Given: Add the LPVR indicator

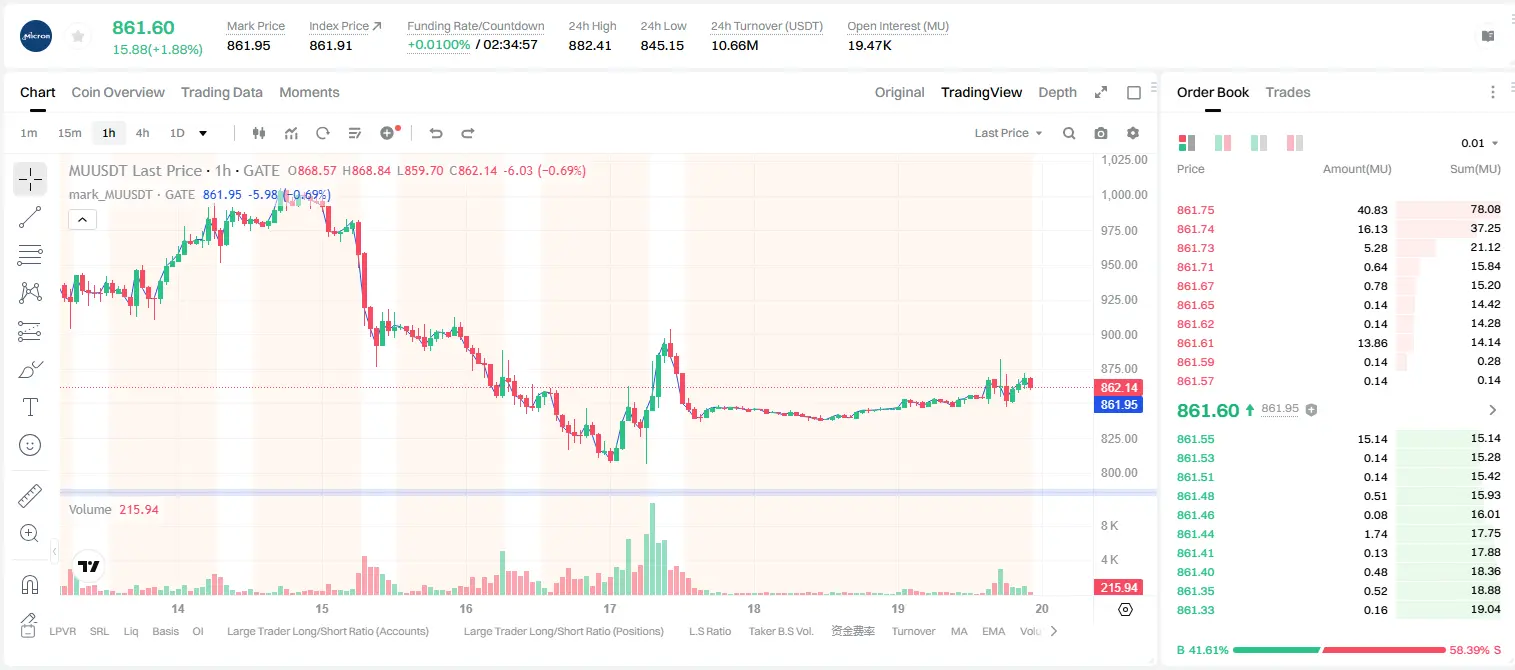Looking at the screenshot, I should (63, 631).
